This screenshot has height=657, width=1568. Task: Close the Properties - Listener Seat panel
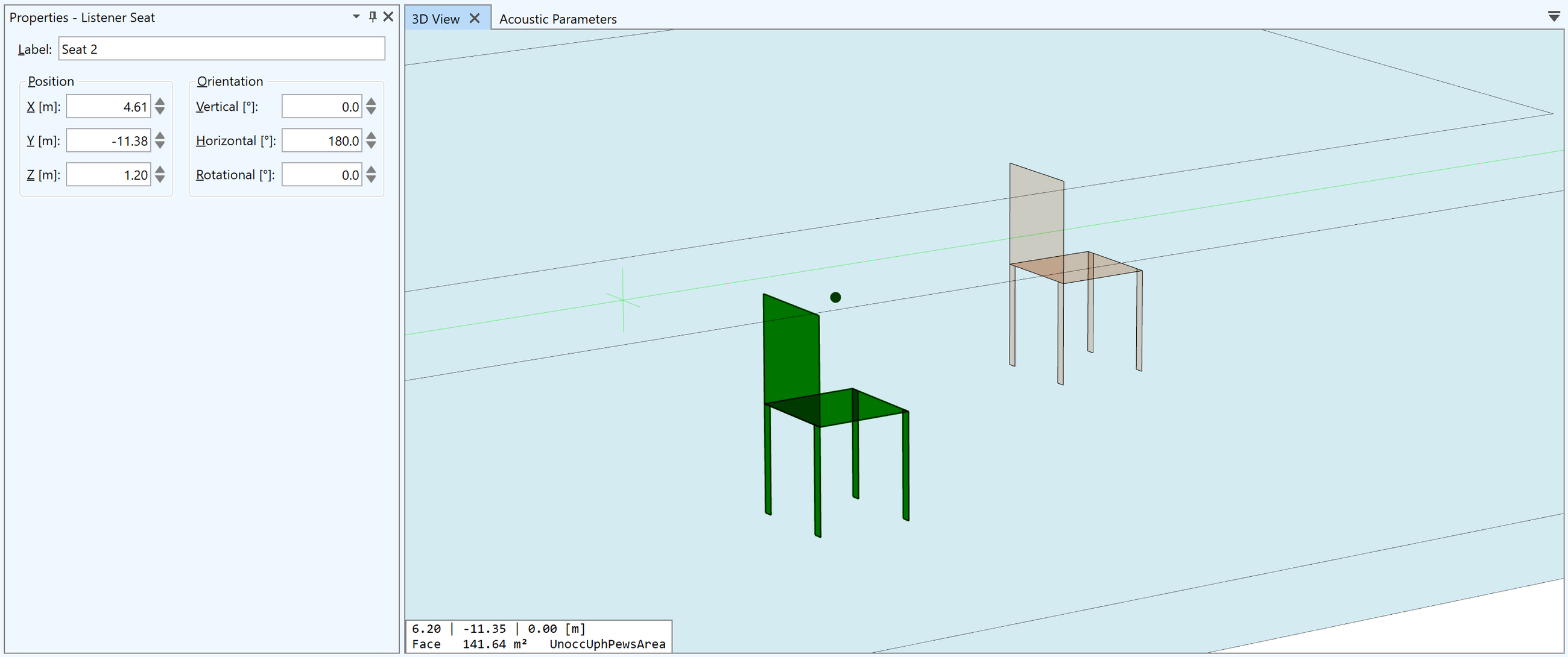pos(388,17)
